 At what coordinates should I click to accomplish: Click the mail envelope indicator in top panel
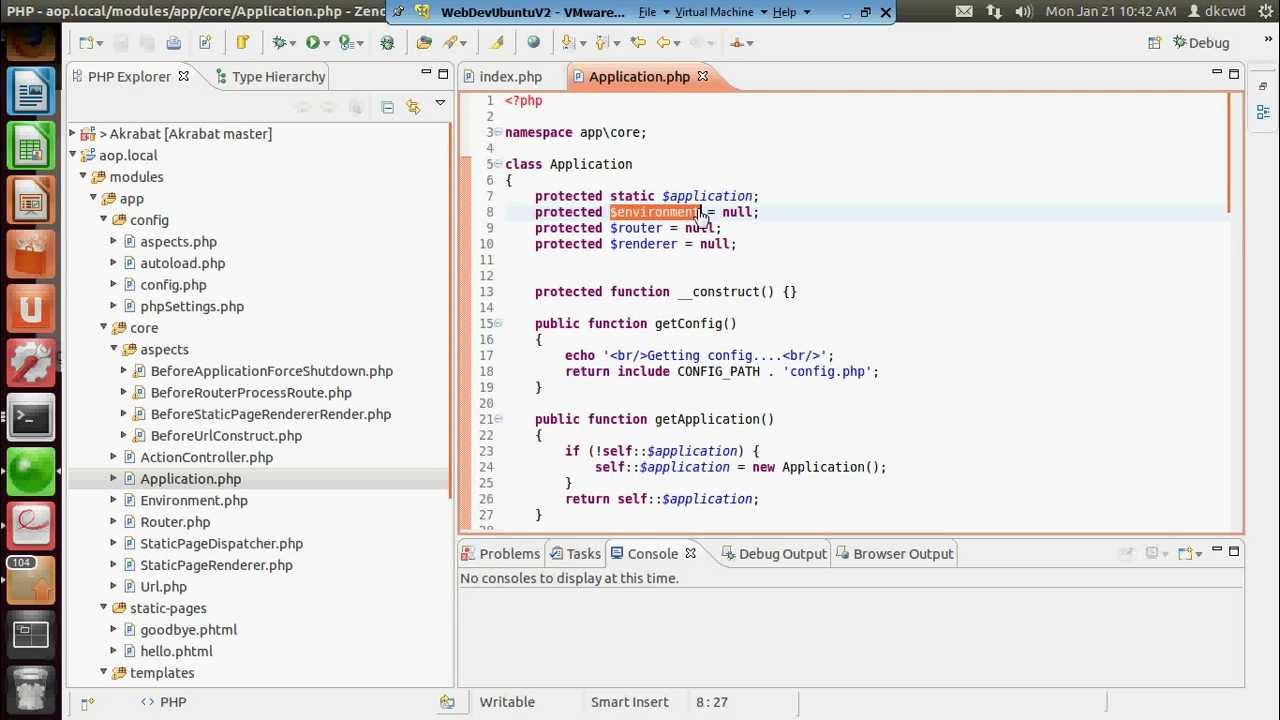pos(963,12)
